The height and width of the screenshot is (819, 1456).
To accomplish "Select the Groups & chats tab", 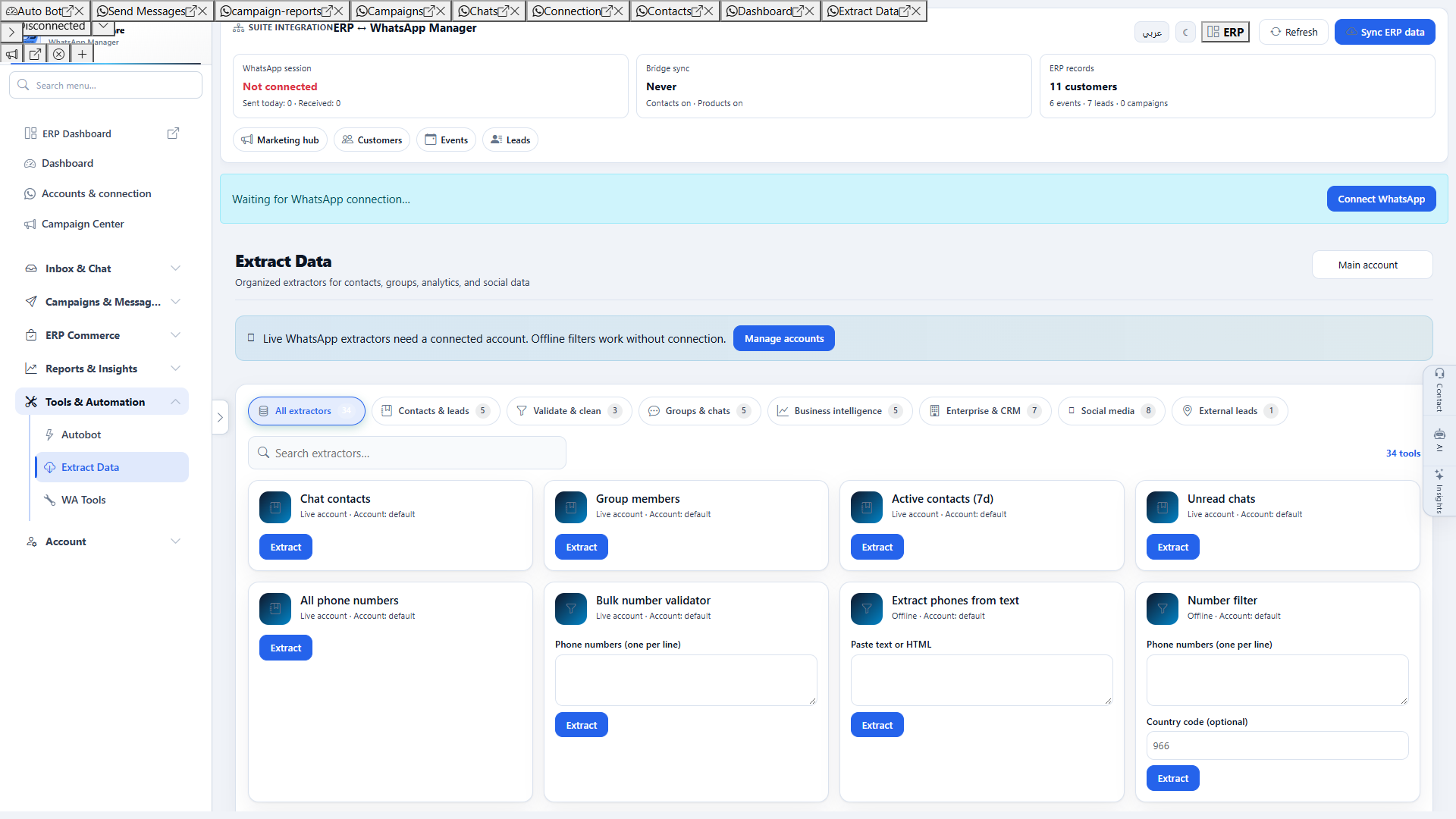I will [699, 411].
